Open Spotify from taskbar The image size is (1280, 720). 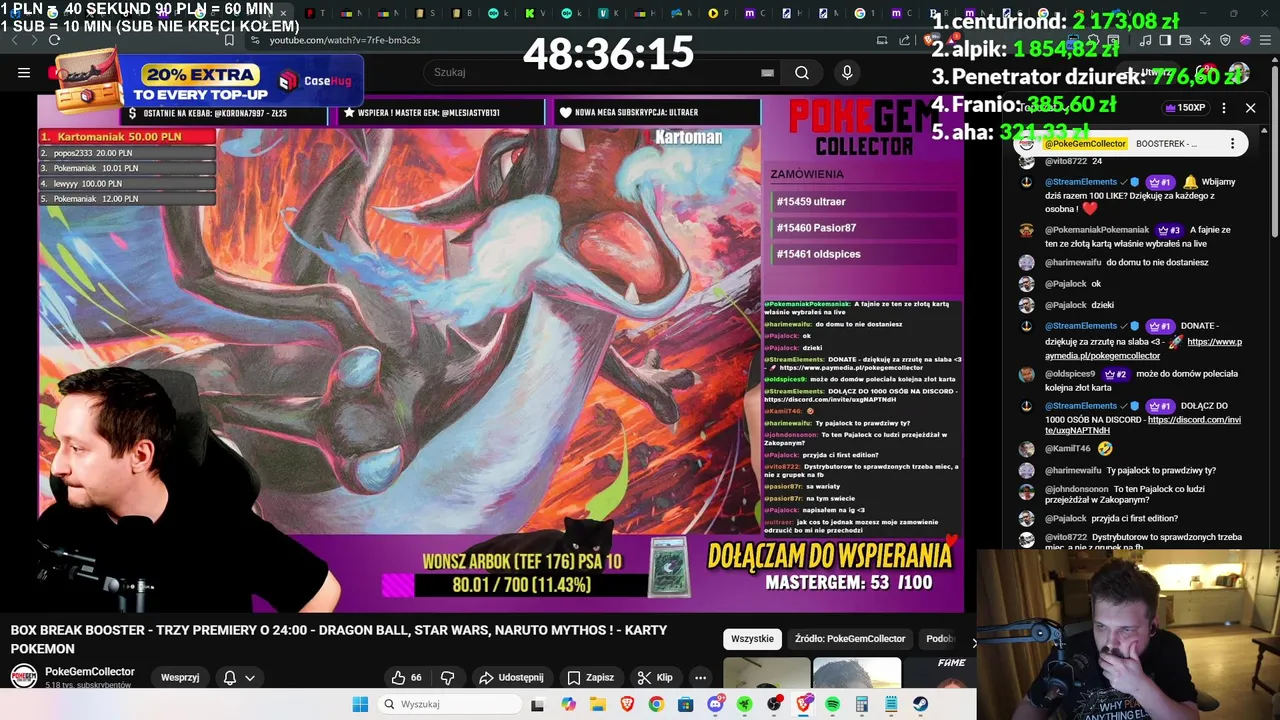click(x=833, y=704)
